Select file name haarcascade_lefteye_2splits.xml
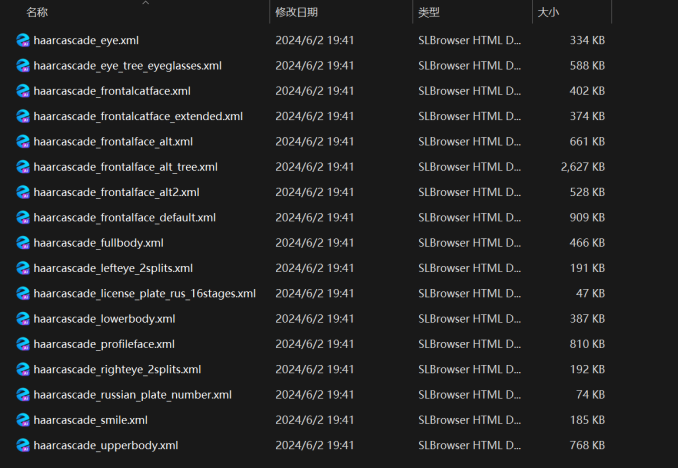 (x=113, y=268)
